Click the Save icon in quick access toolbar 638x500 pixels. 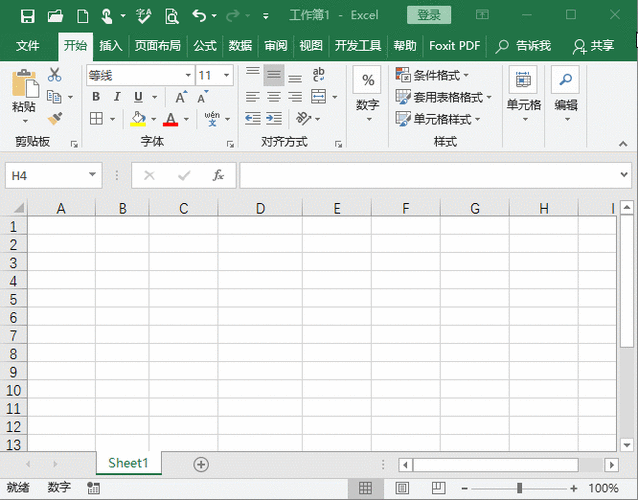[x=28, y=16]
